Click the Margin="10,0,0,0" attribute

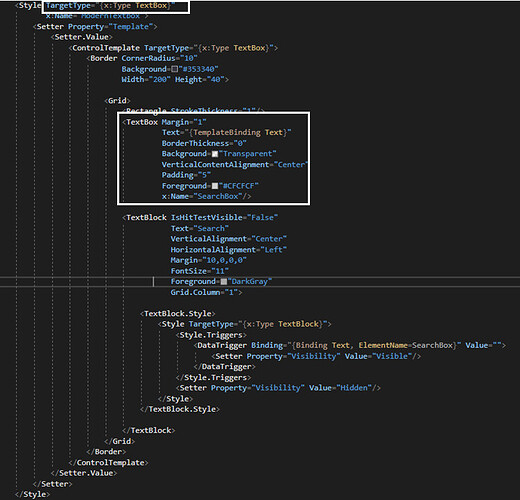[209, 260]
